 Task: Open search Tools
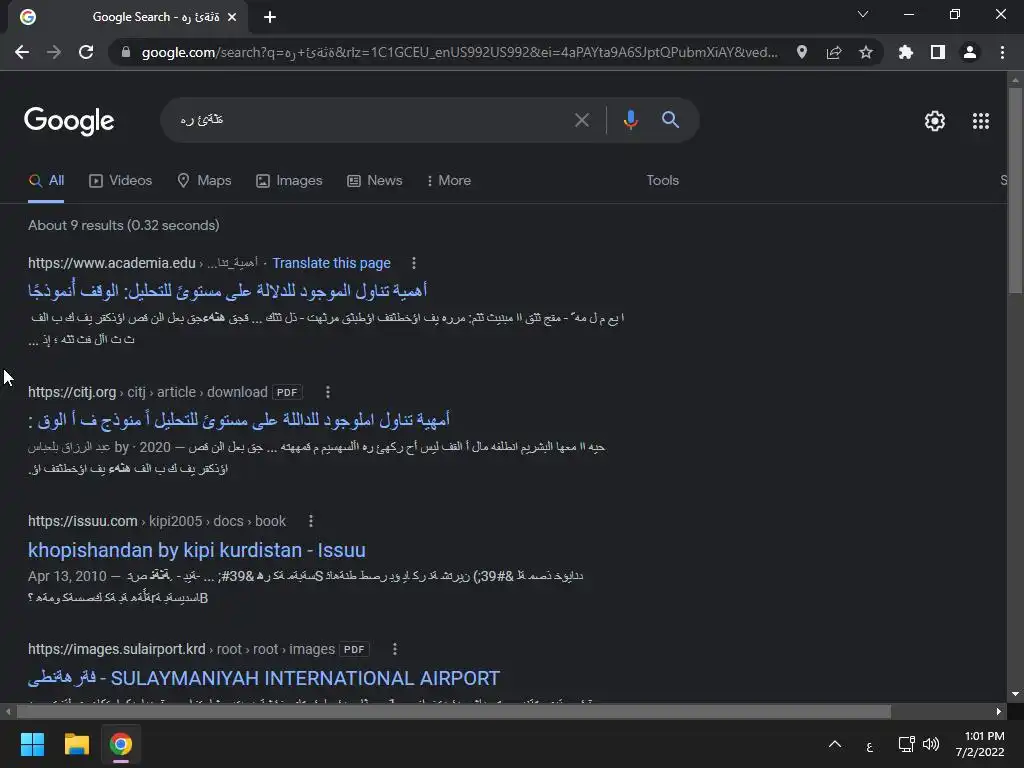click(x=663, y=180)
